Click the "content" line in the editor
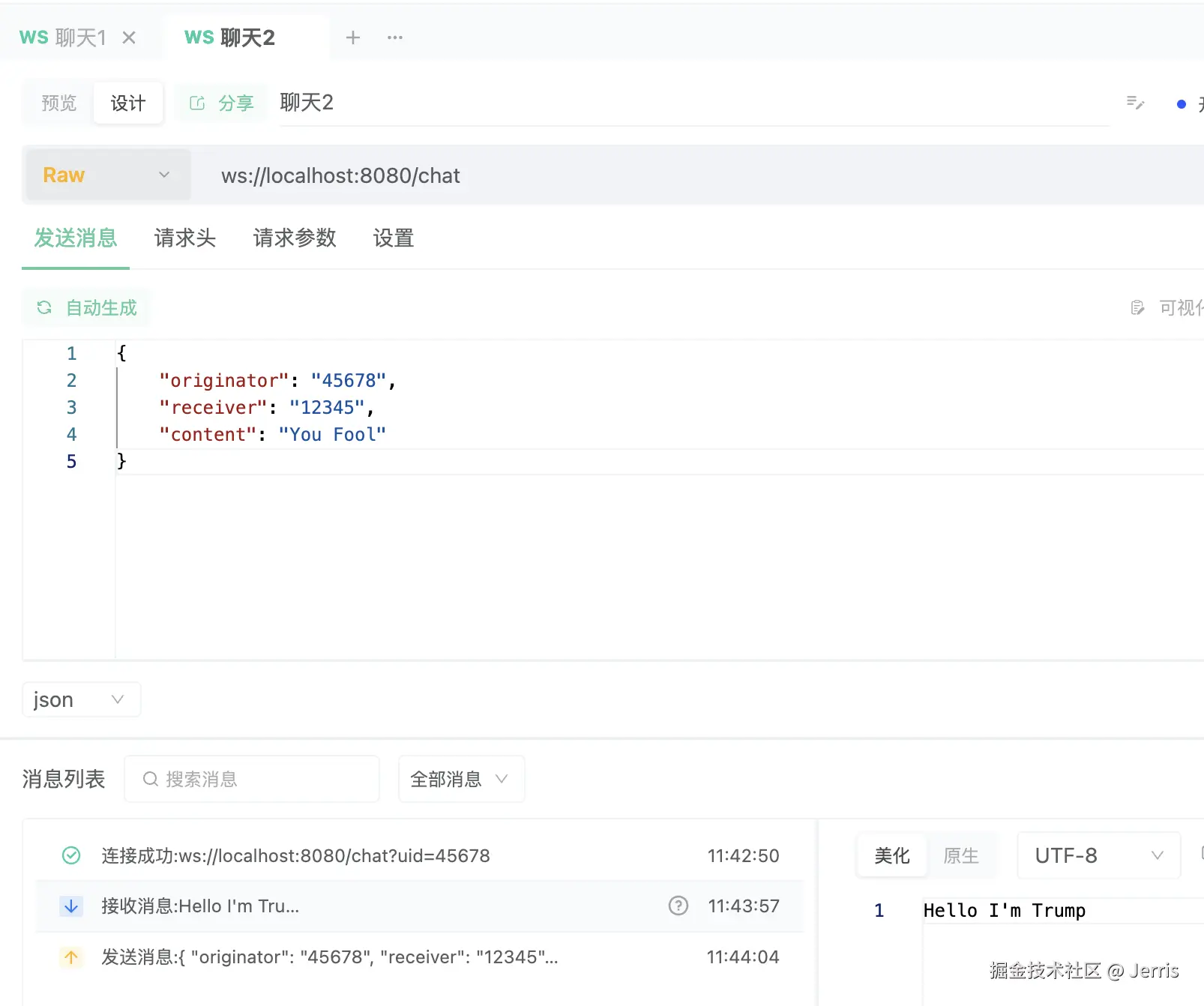 [272, 434]
